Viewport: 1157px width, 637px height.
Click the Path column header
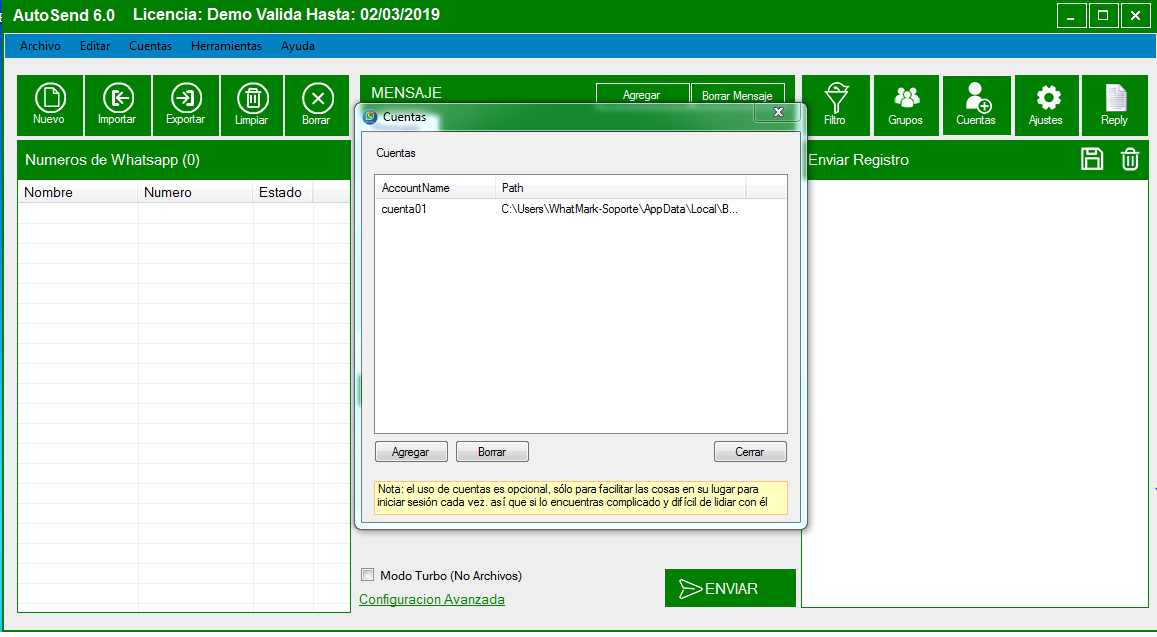(x=621, y=188)
